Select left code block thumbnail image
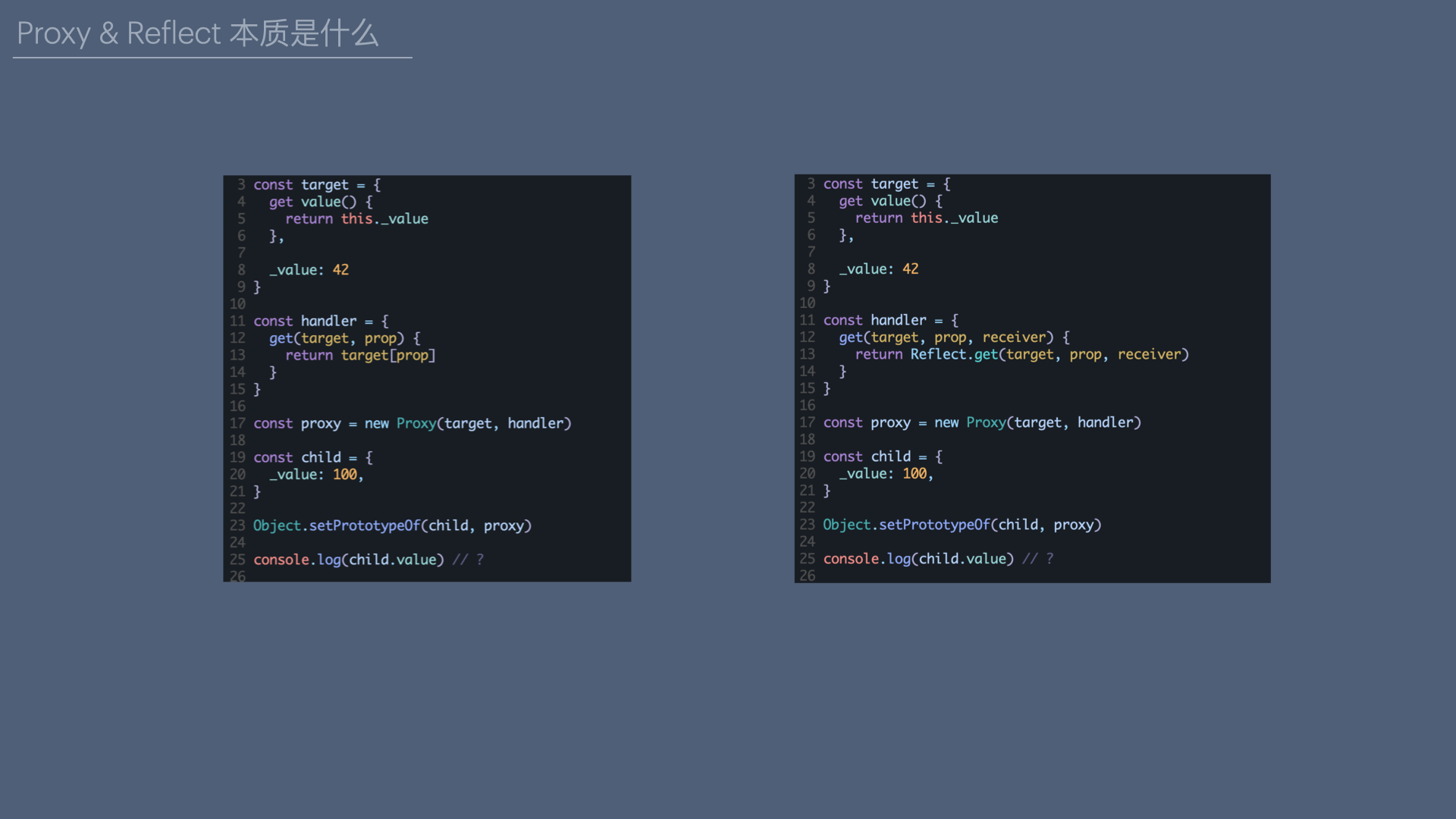 [427, 378]
